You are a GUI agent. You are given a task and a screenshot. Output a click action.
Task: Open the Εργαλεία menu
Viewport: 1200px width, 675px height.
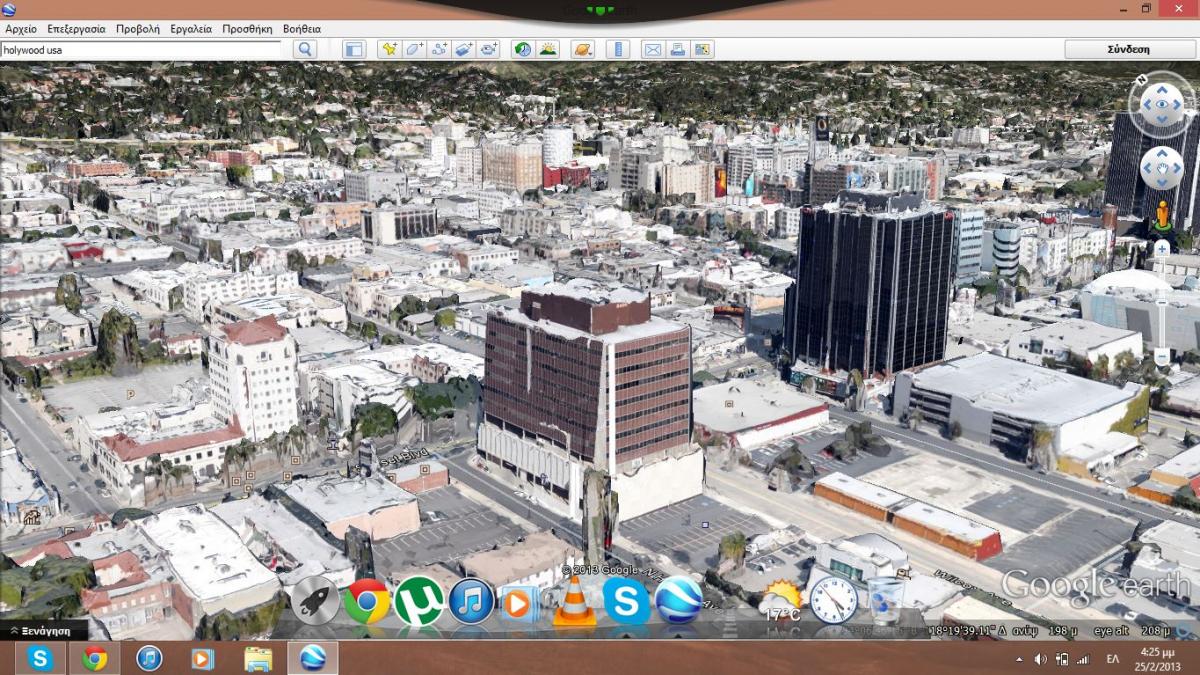coord(191,29)
